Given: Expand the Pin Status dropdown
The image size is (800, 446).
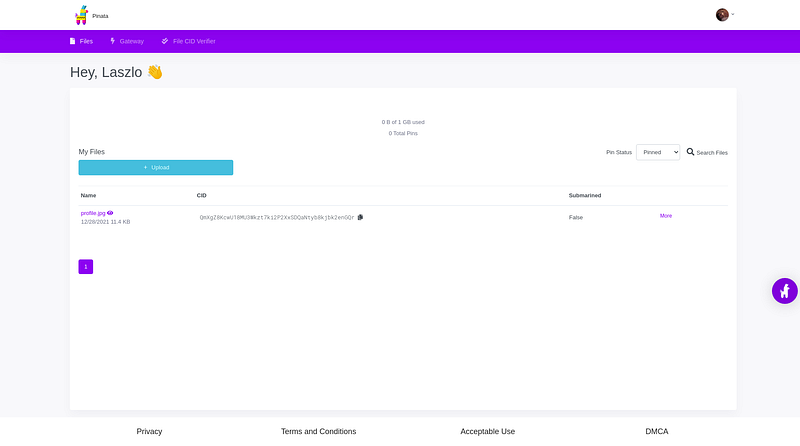Looking at the screenshot, I should click(x=657, y=152).
